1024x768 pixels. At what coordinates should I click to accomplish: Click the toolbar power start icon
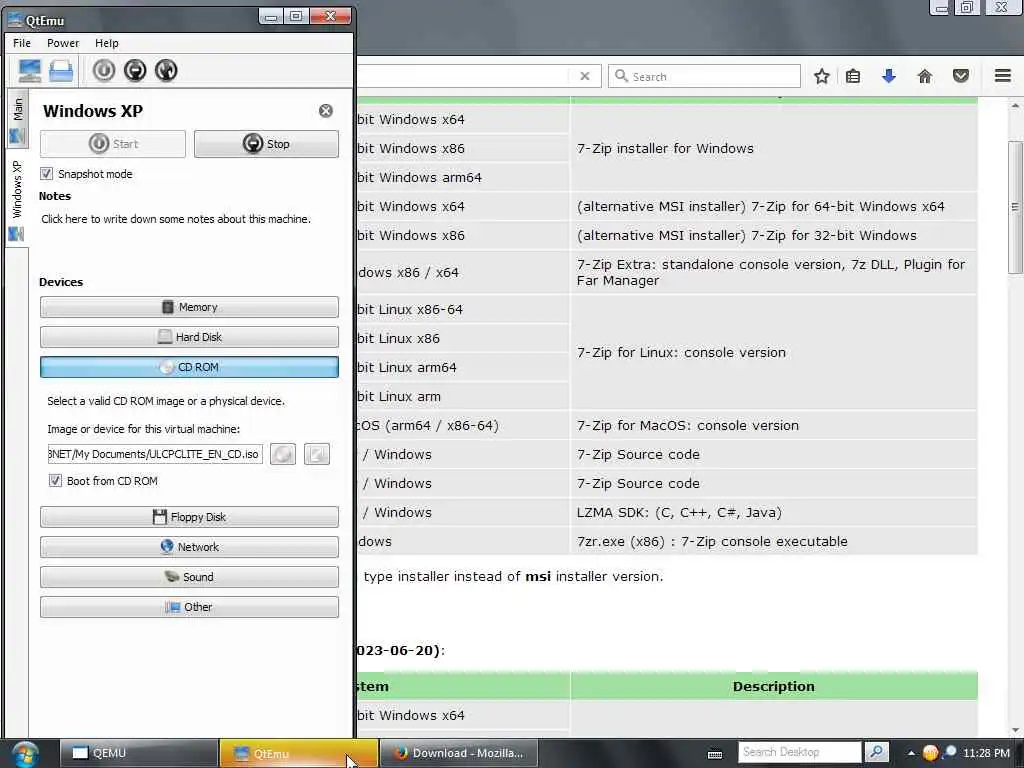click(x=104, y=70)
